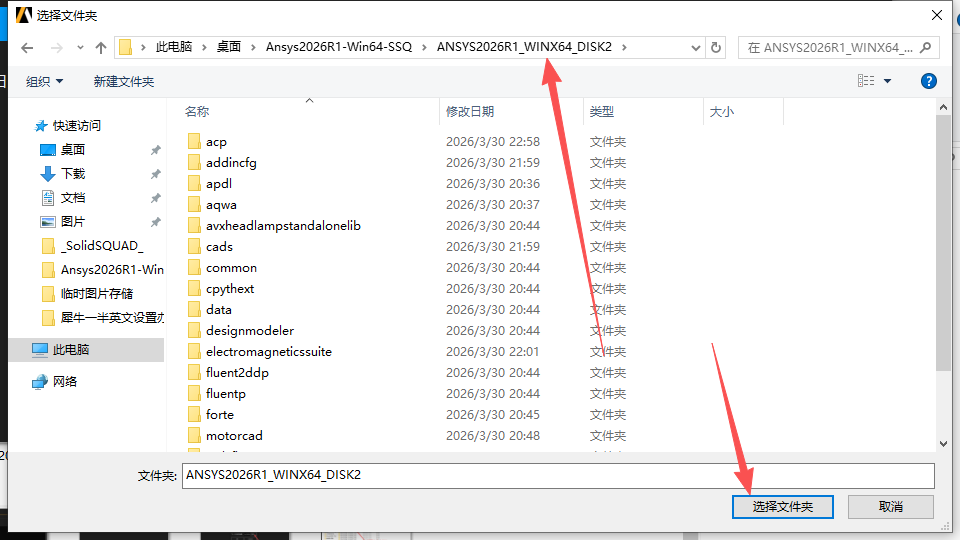
Task: Click the avxheadlampstandalonelib folder icon
Action: pos(194,225)
